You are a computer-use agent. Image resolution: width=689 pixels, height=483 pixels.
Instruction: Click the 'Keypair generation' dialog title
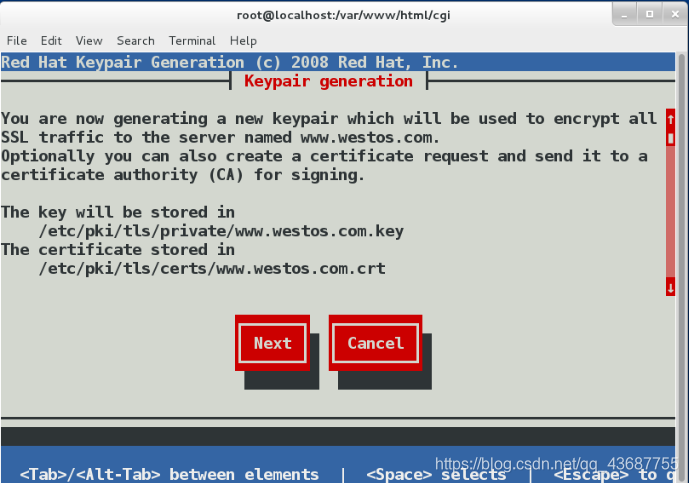point(328,81)
